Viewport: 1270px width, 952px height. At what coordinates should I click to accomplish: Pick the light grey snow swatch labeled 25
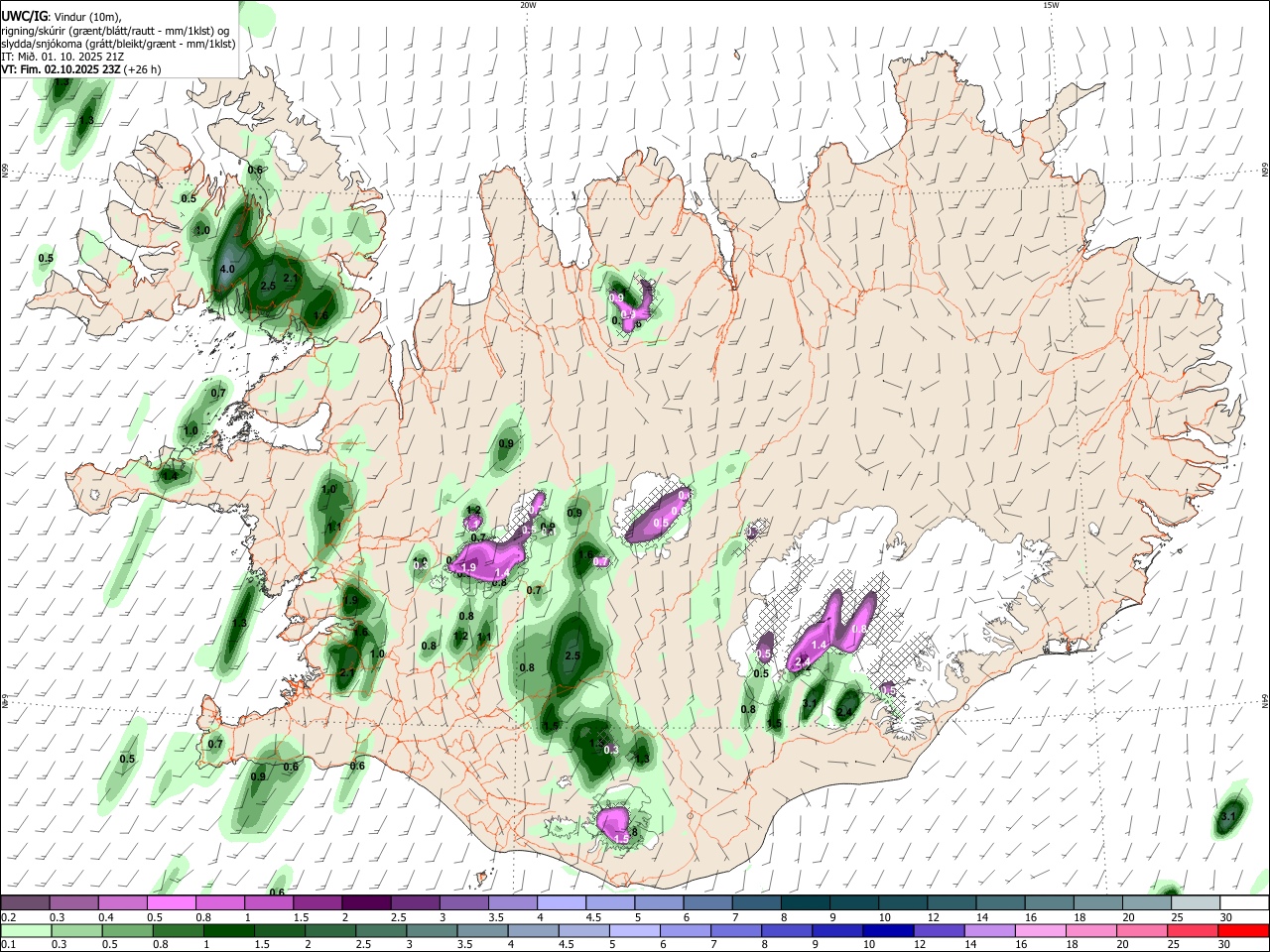click(x=1195, y=902)
